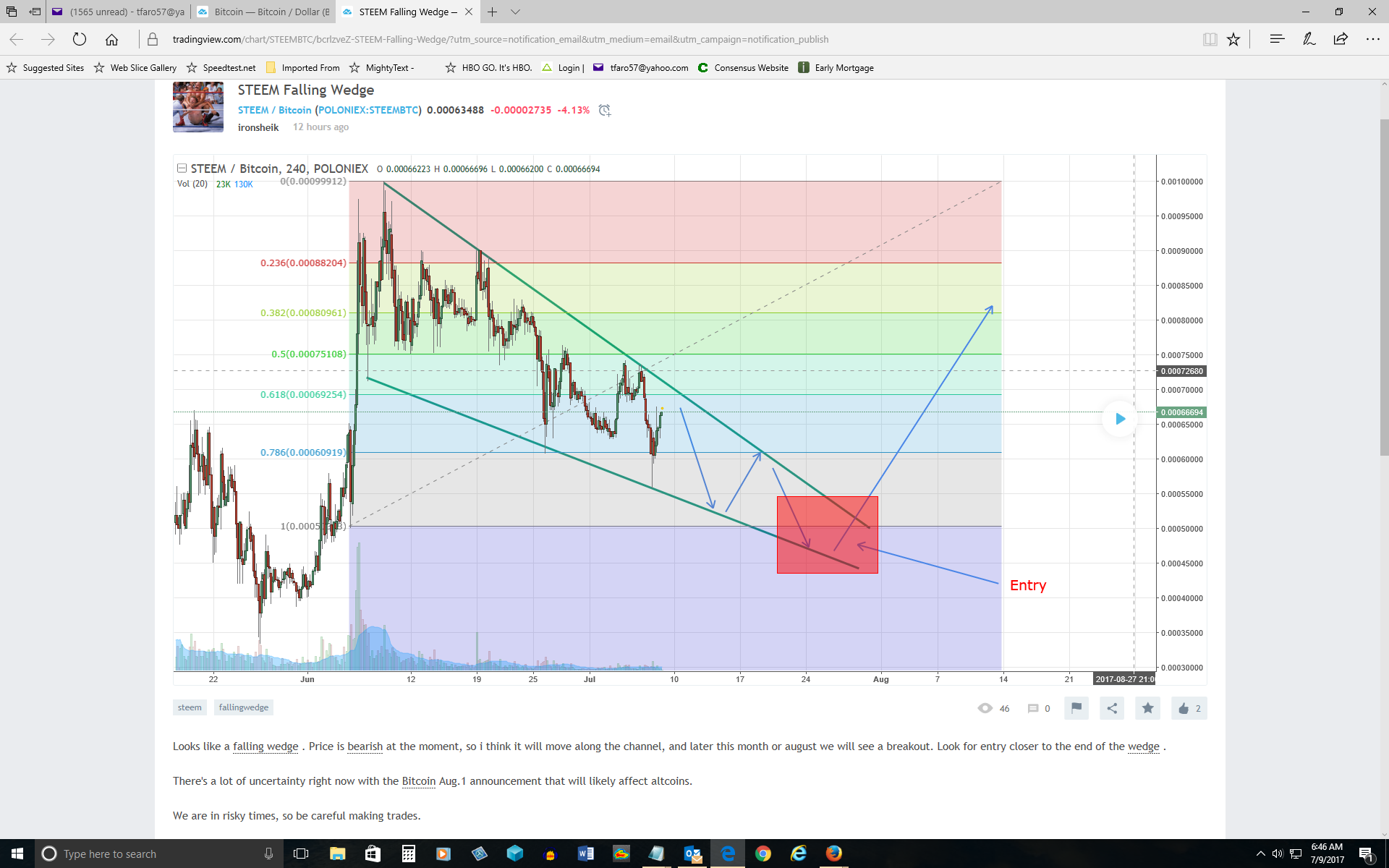Click the share icon below chart

(x=1112, y=708)
